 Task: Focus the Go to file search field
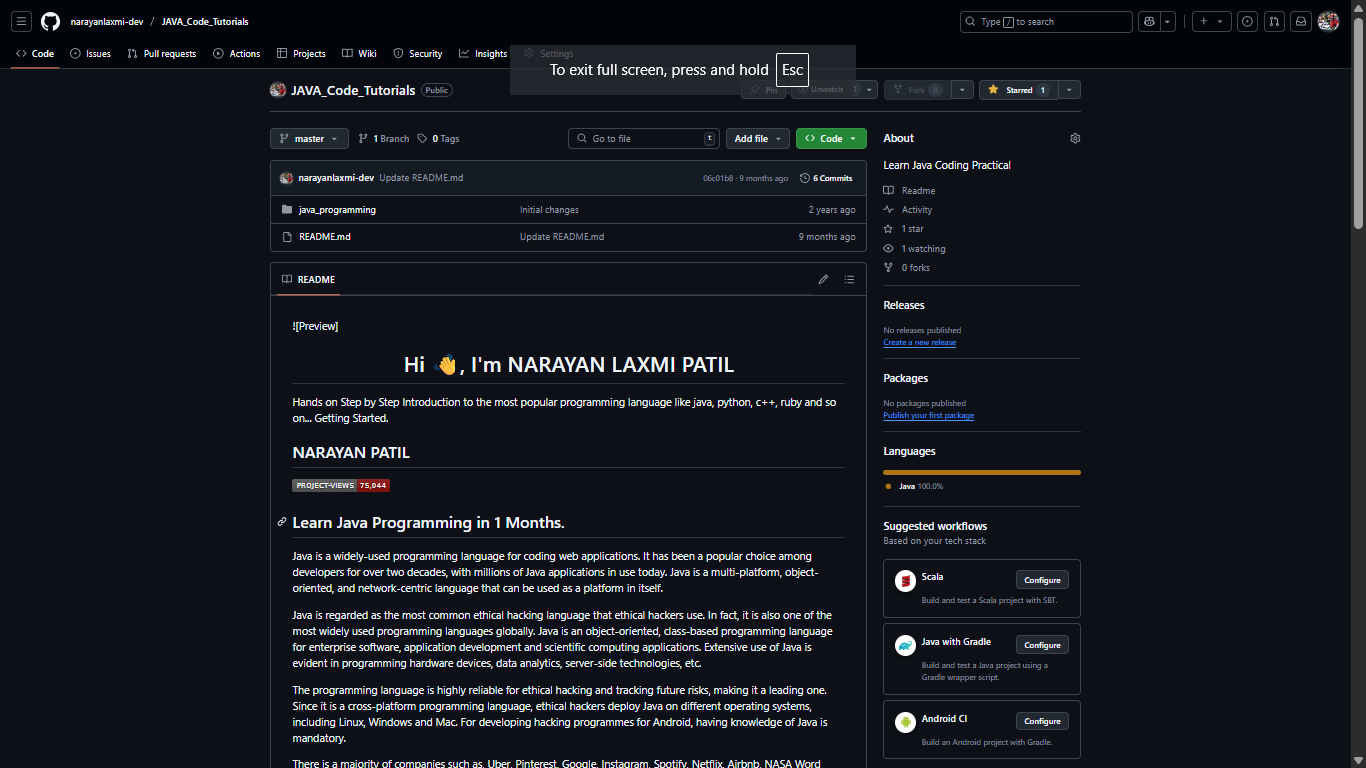click(644, 139)
